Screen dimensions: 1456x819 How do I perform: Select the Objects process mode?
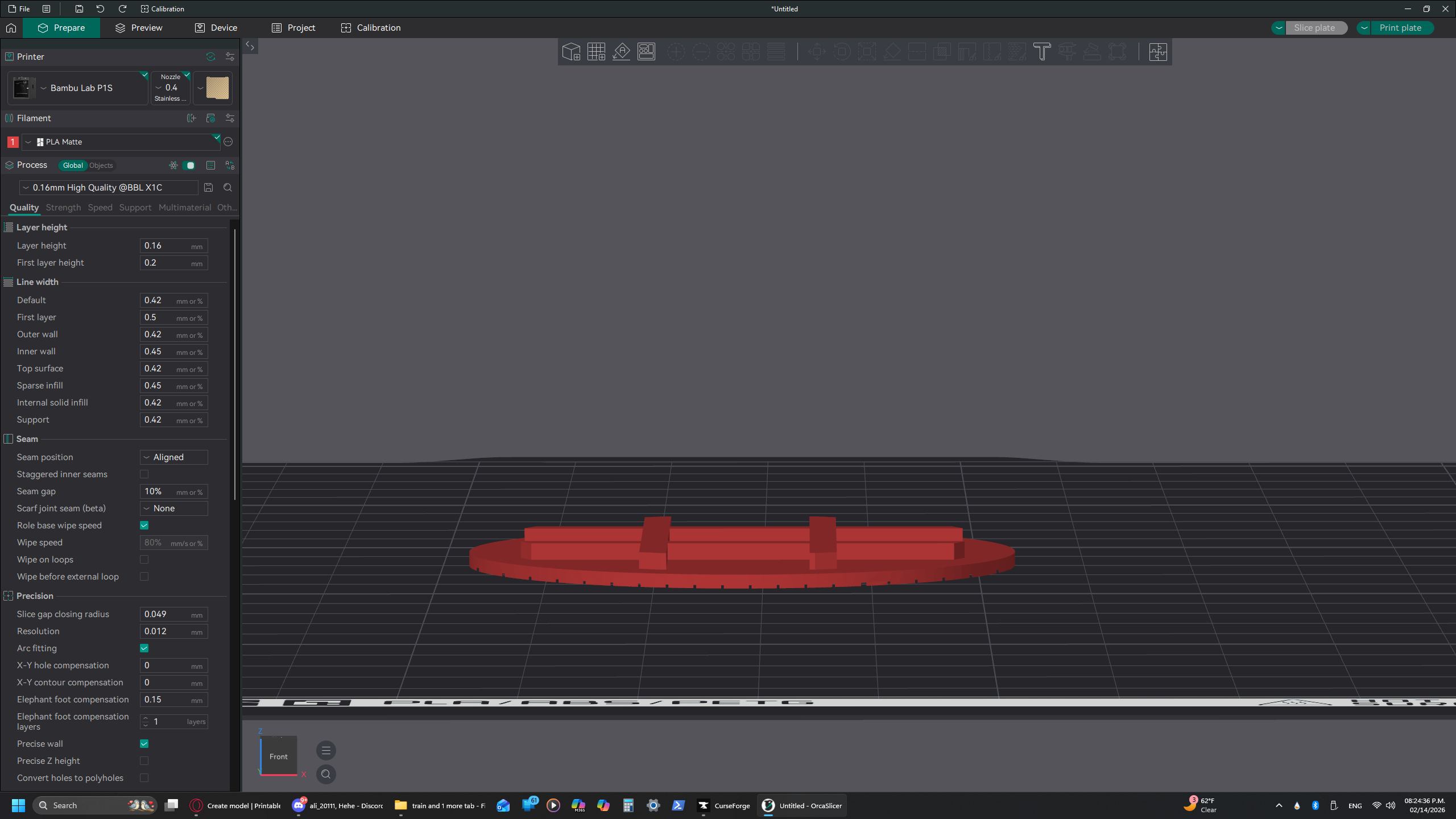pos(101,166)
